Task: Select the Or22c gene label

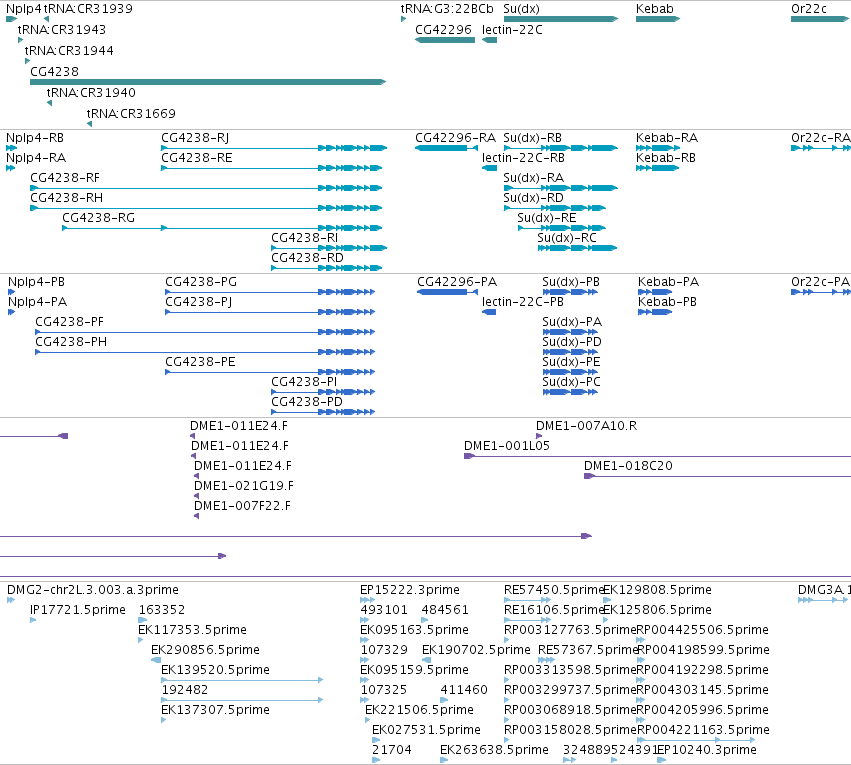Action: coord(809,9)
